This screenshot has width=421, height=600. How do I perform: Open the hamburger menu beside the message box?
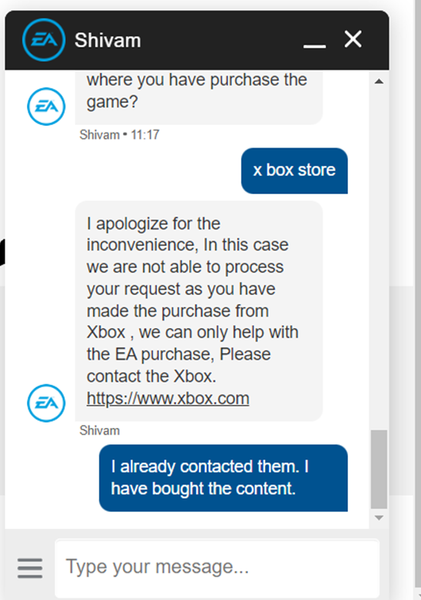click(30, 568)
